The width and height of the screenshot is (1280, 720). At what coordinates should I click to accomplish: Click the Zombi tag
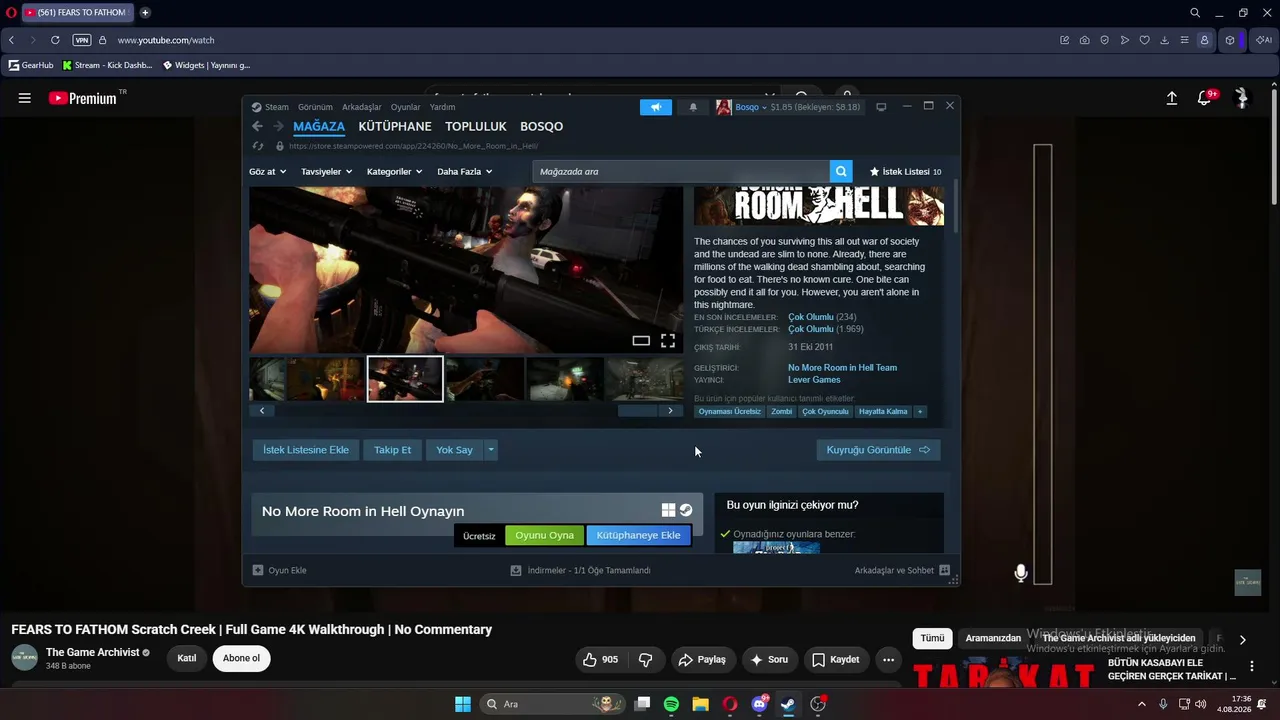[781, 411]
